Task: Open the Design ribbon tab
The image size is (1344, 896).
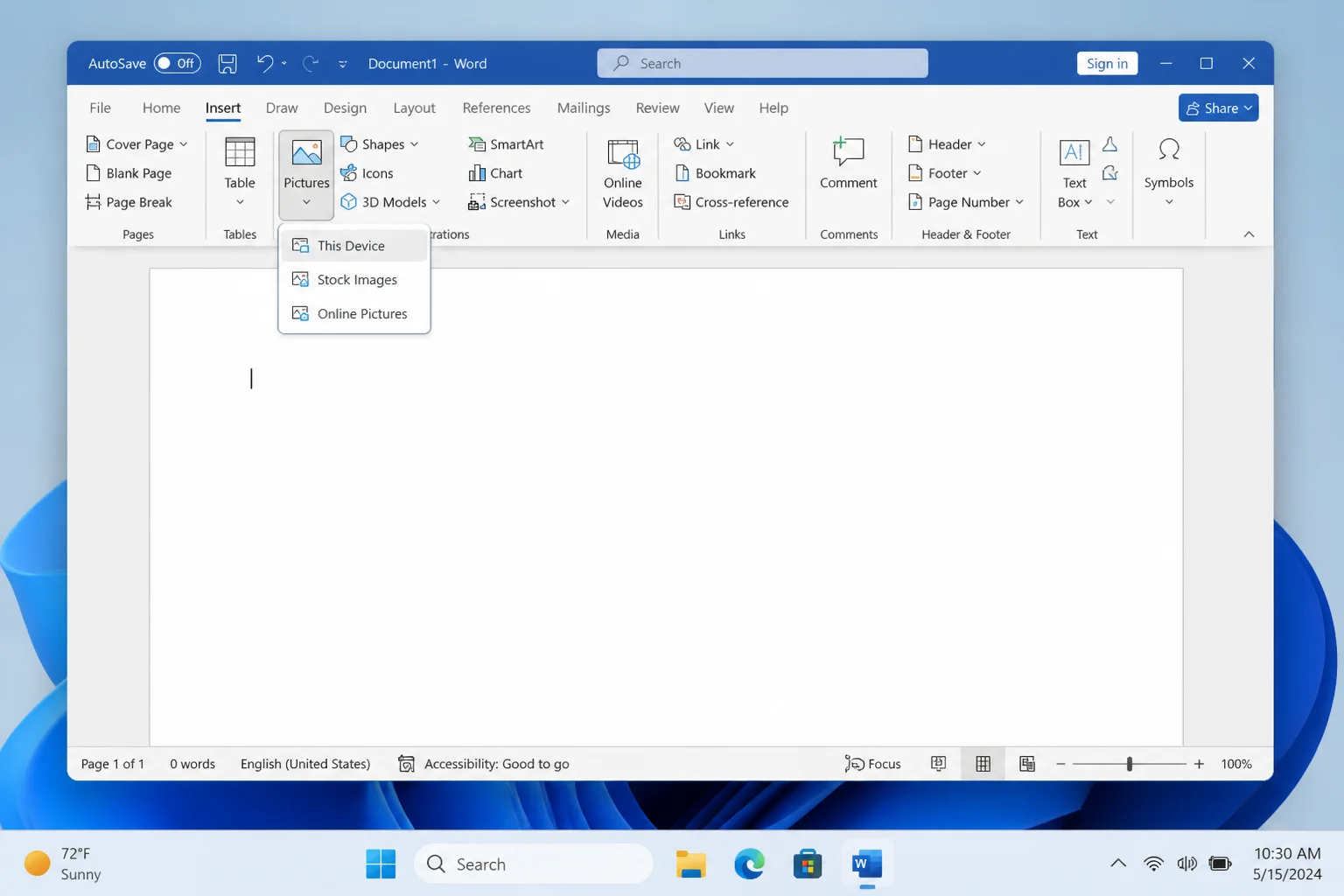Action: click(345, 108)
